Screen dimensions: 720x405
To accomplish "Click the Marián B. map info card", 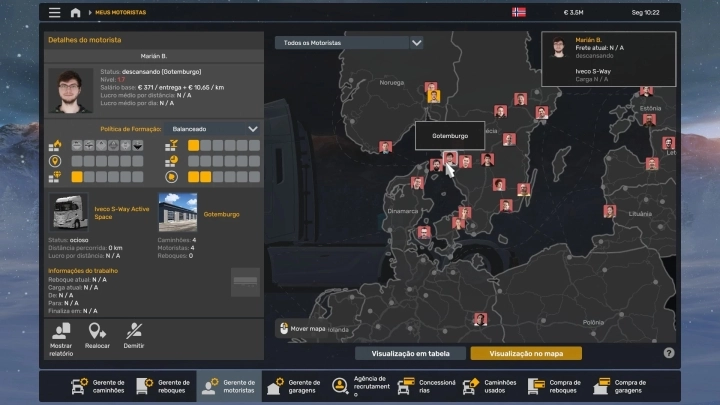I will [608, 59].
